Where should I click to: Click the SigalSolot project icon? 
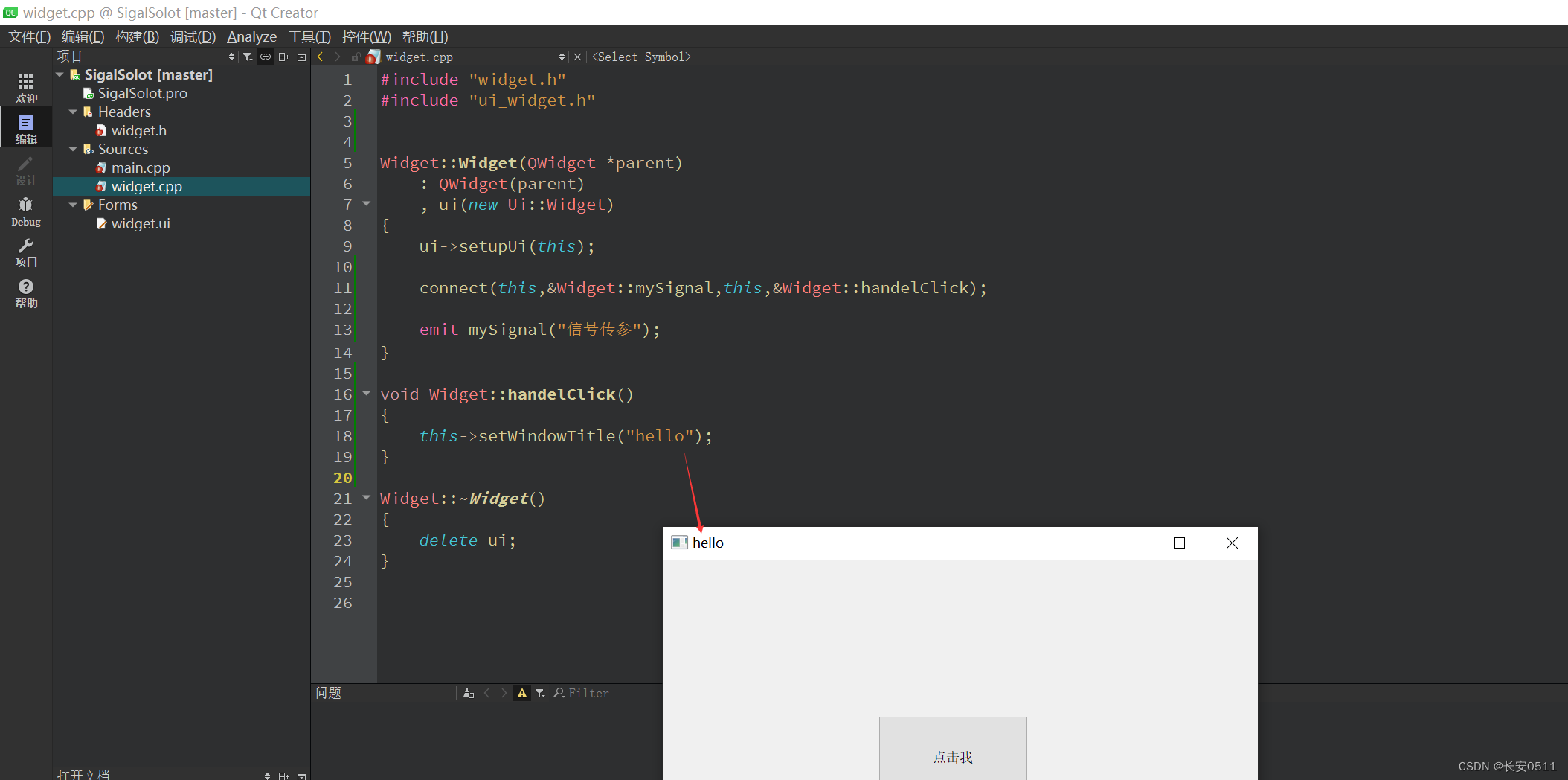pyautogui.click(x=75, y=74)
